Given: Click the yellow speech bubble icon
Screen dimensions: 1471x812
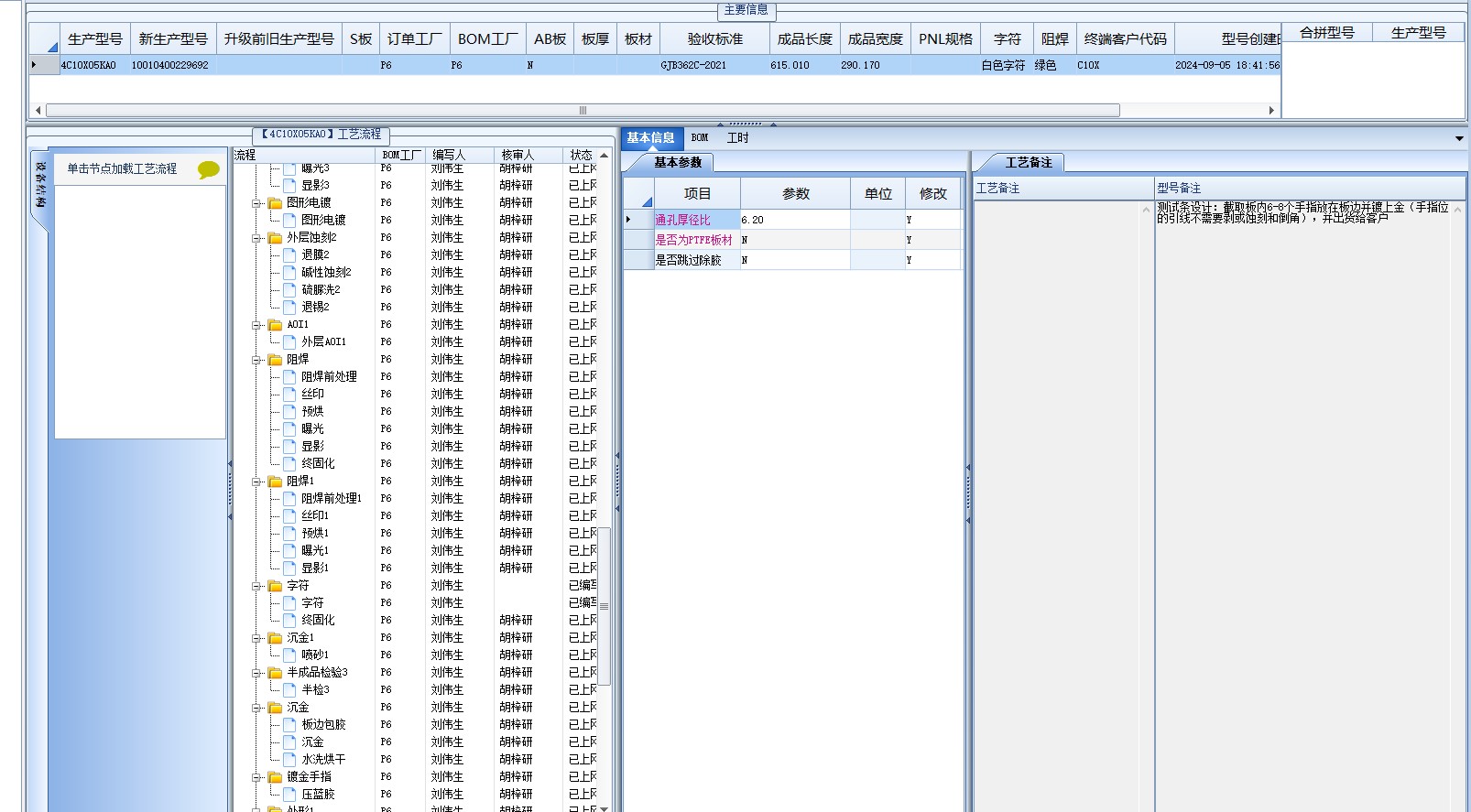Looking at the screenshot, I should click(x=209, y=169).
